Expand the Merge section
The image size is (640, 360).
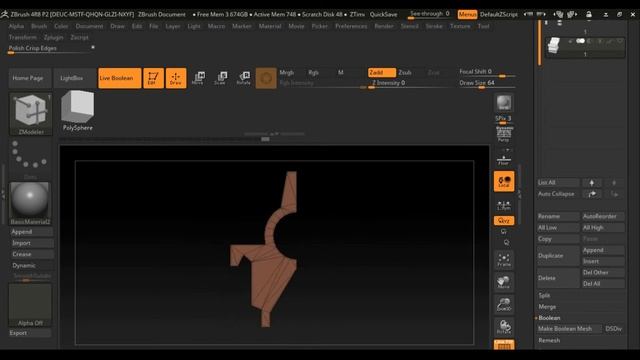[x=547, y=307]
